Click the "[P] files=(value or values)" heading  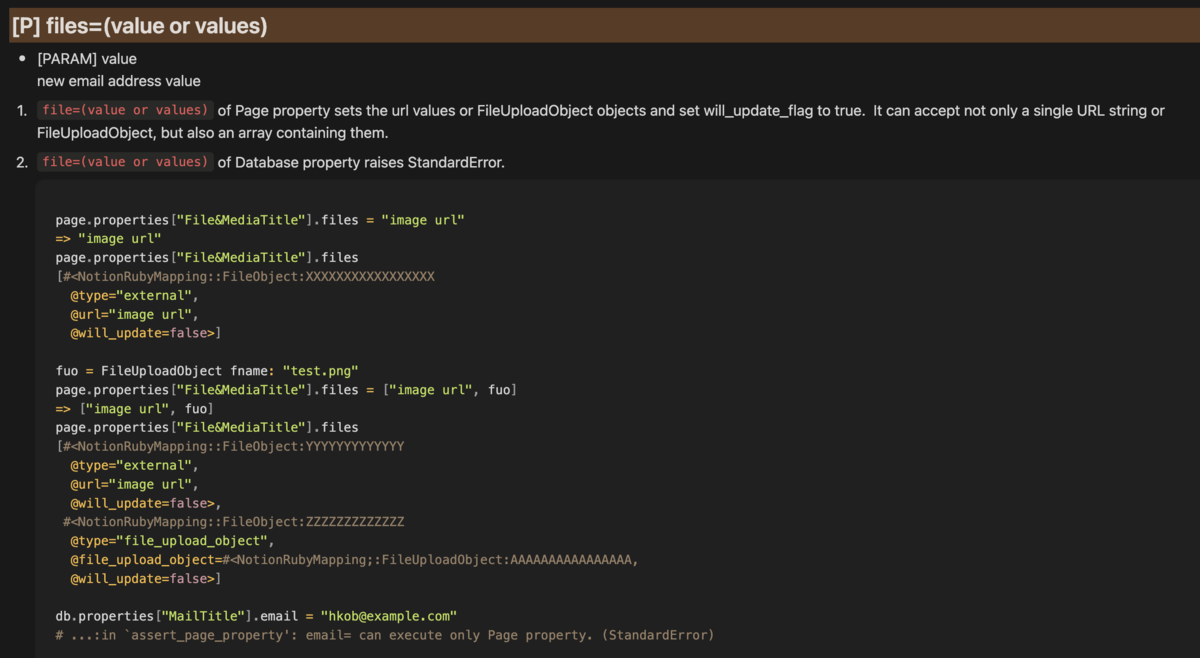coord(140,27)
